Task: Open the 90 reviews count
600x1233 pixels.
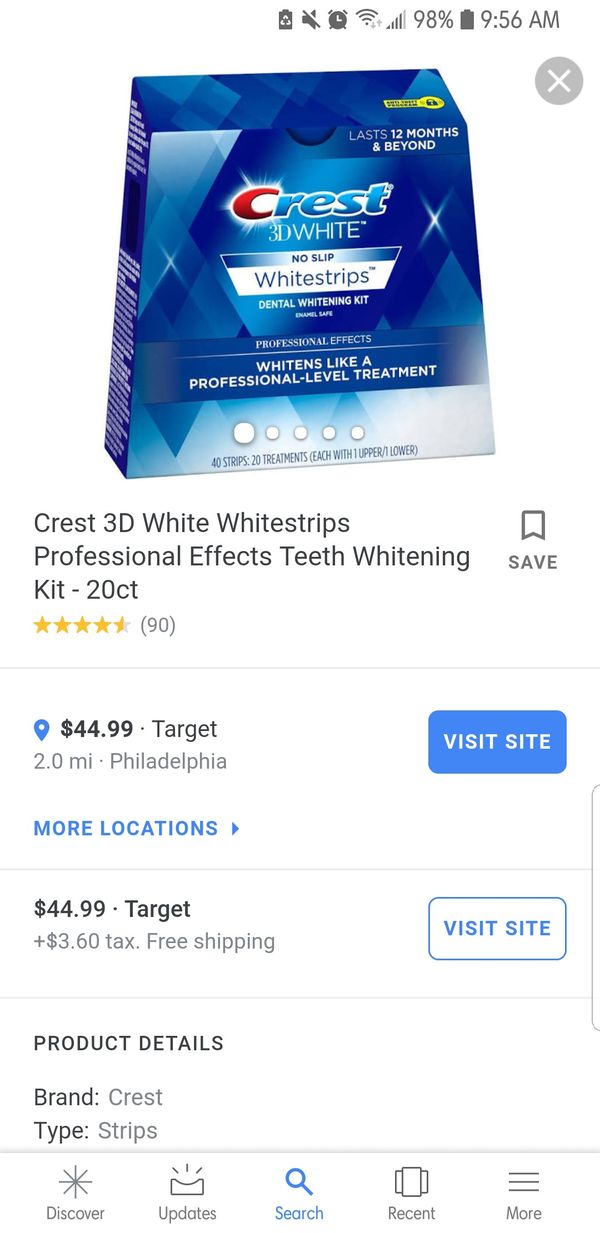Action: pos(158,625)
